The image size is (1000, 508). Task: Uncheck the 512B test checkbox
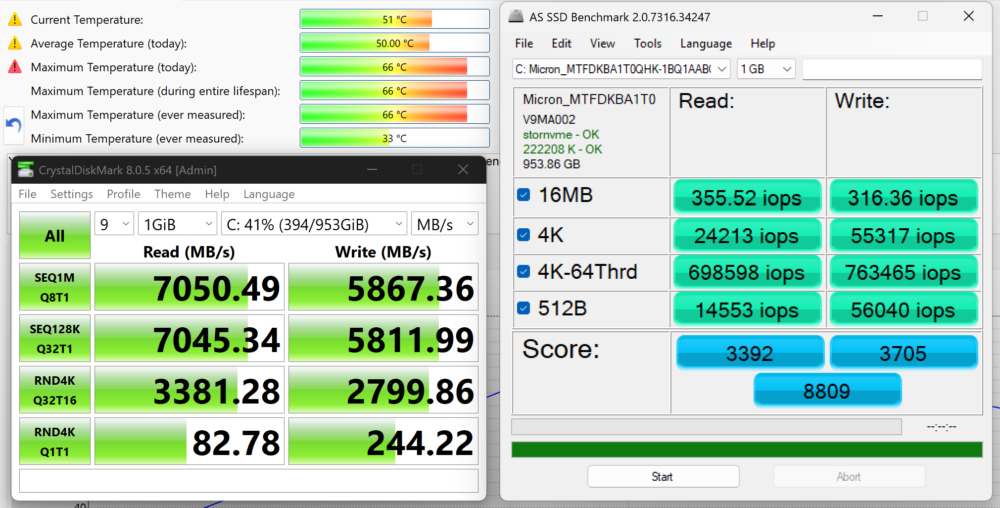click(524, 308)
